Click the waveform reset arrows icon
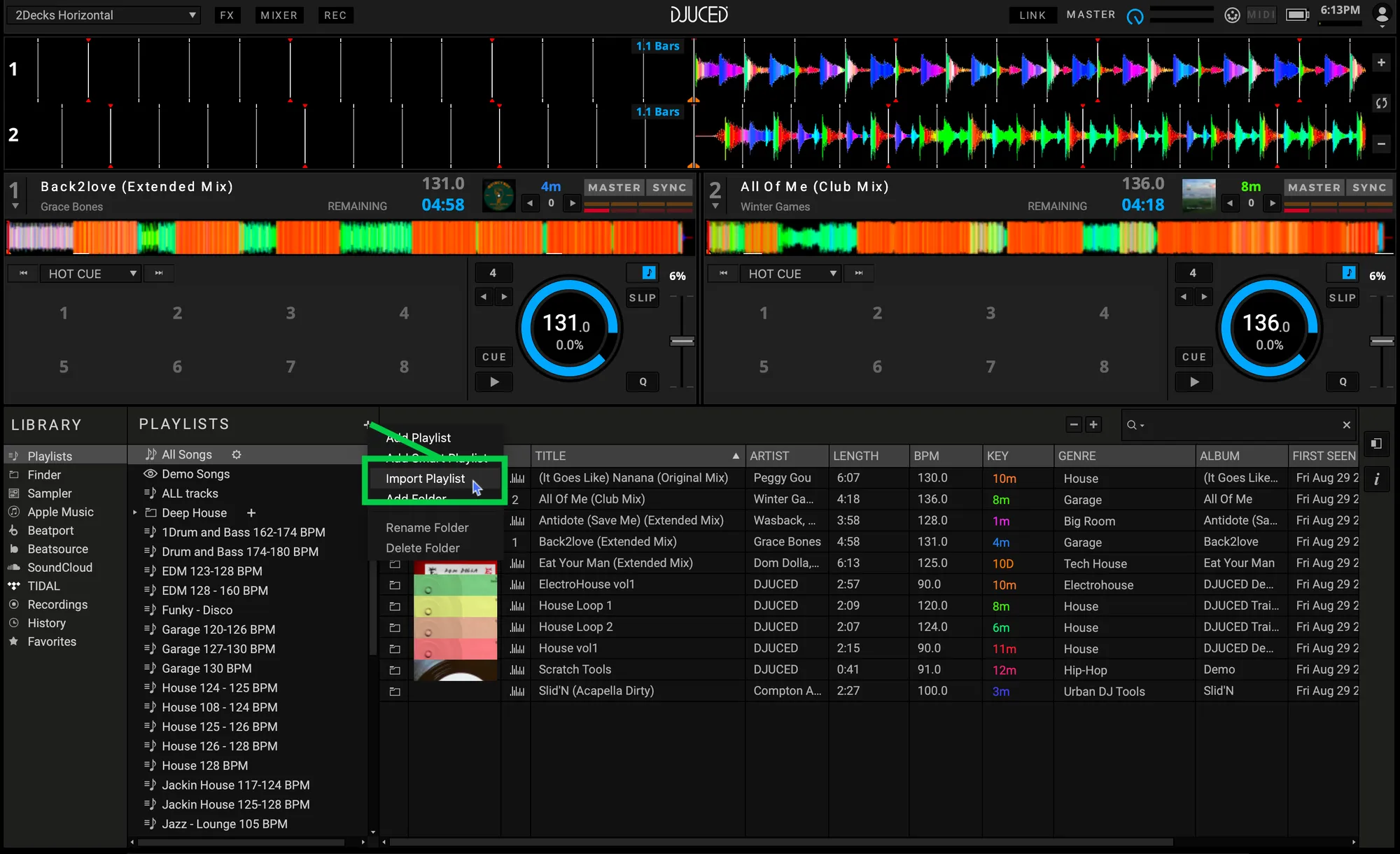 tap(1381, 103)
